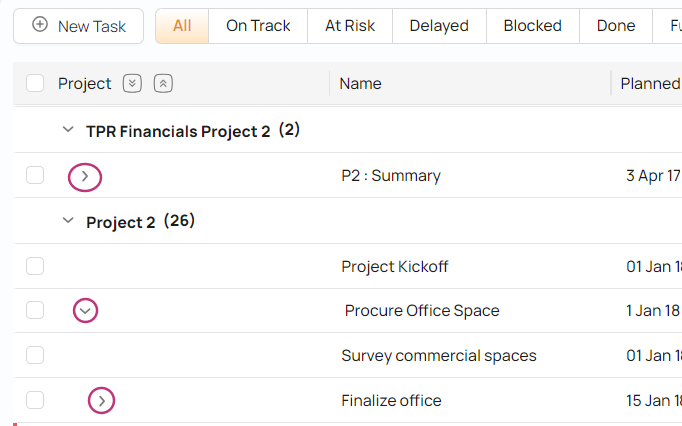Click the plus icon in New Task
Viewport: 682px width, 426px height.
40,25
